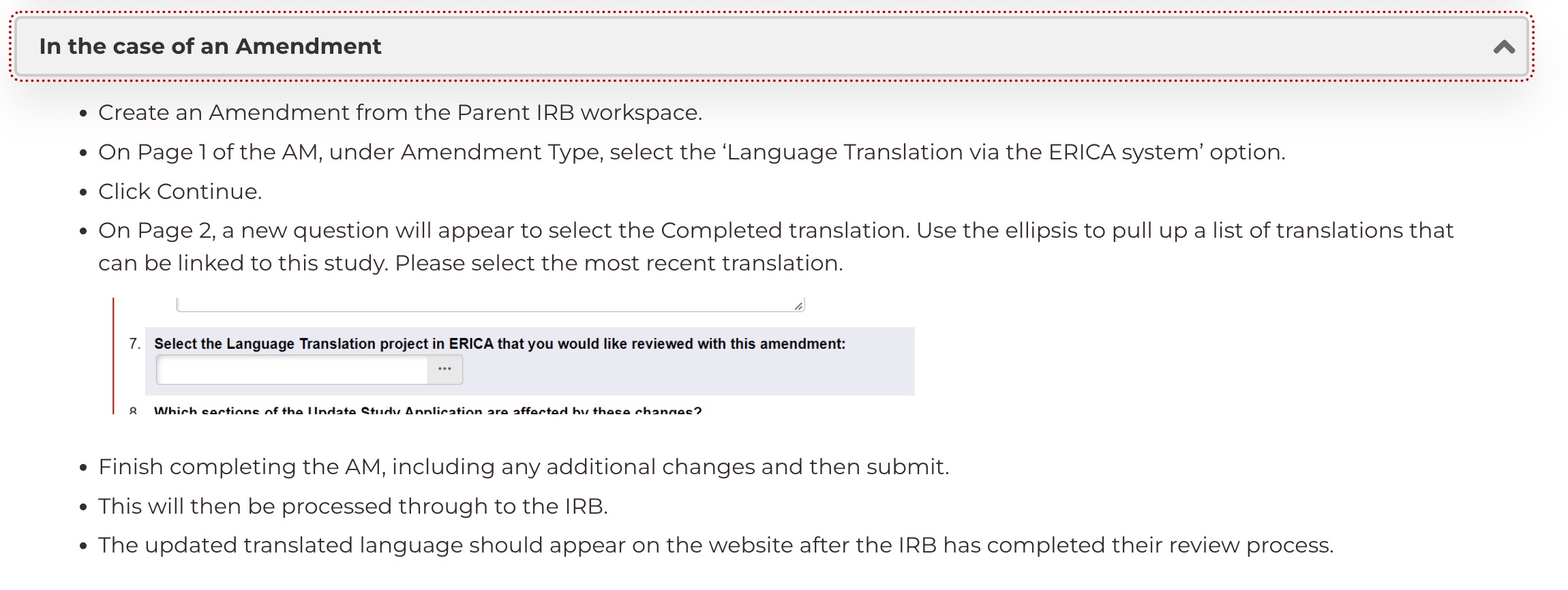
Task: Click the 'updated translated language should appear' bullet
Action: pyautogui.click(x=716, y=545)
